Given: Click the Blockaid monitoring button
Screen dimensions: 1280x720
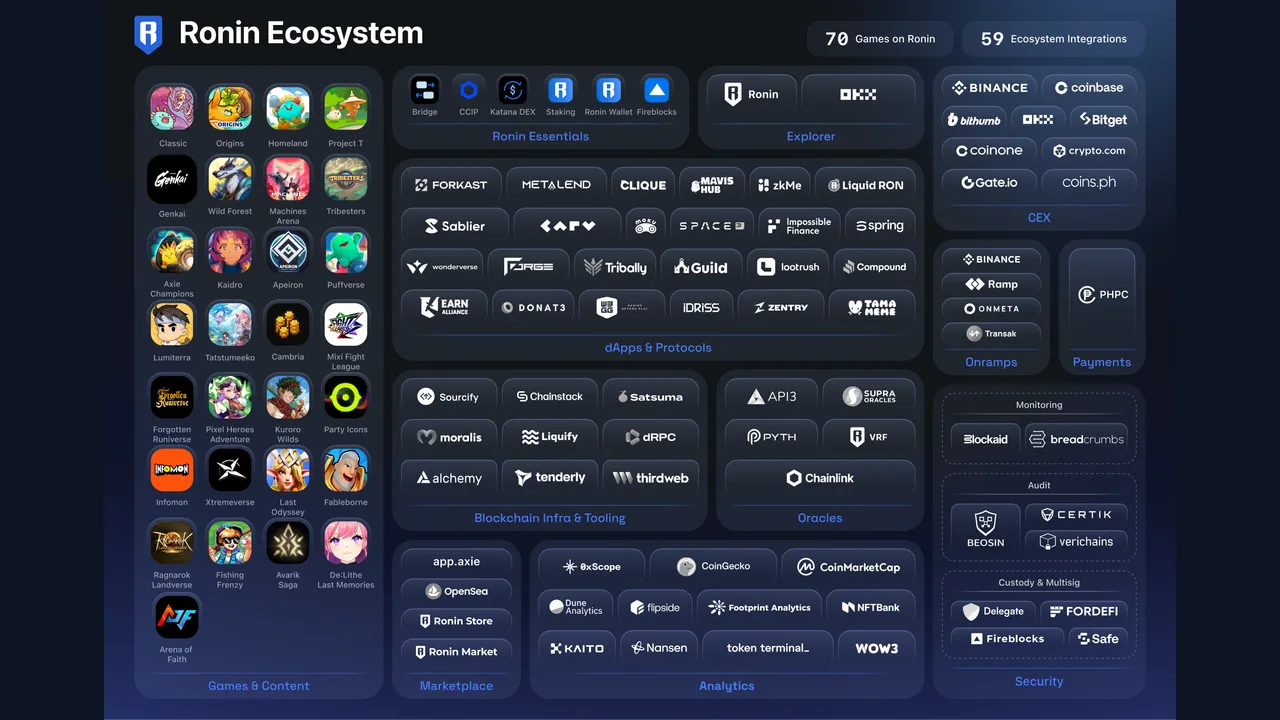Looking at the screenshot, I should [x=986, y=439].
